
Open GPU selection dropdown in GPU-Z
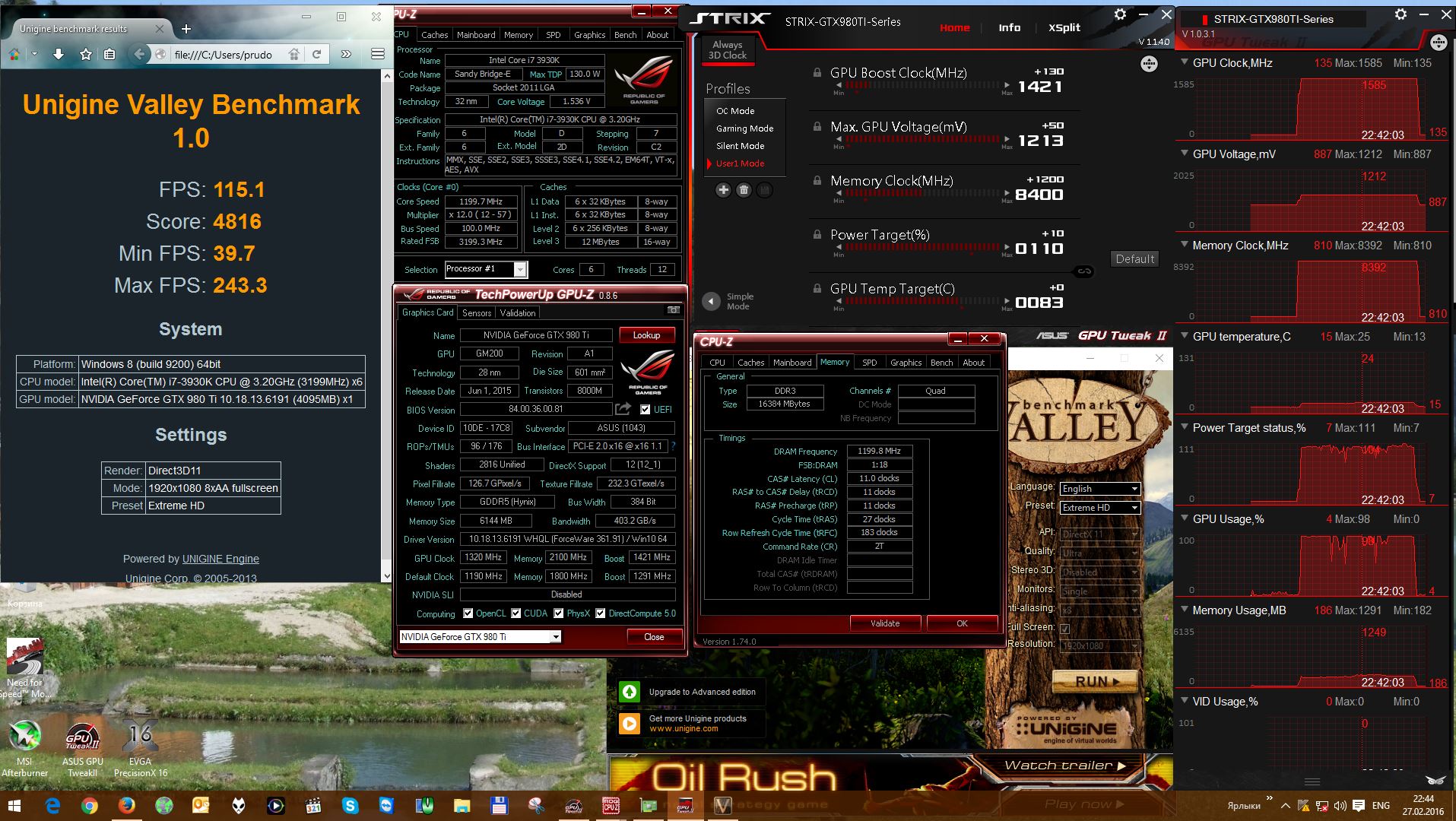point(481,637)
